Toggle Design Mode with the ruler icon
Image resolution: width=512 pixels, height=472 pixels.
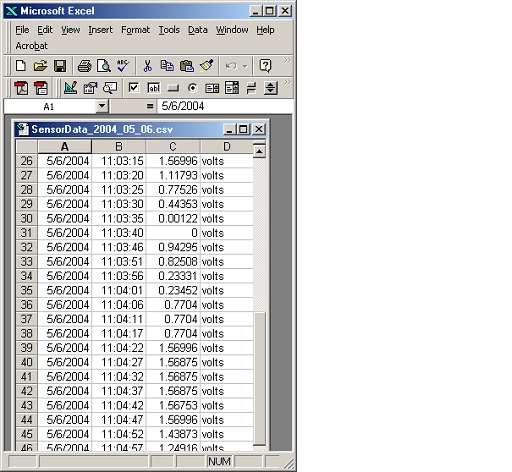71,88
